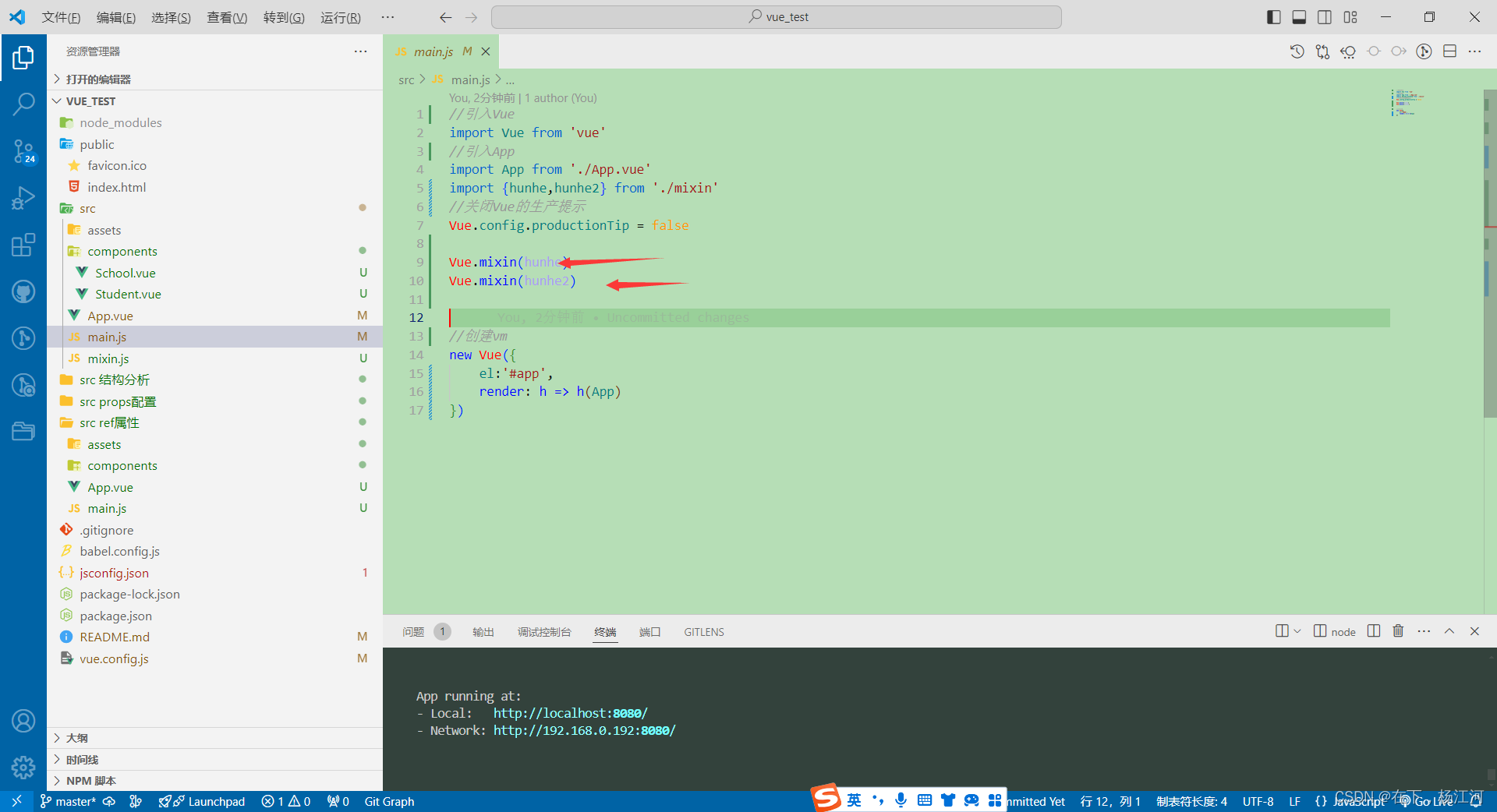Screen dimensions: 1497x812
Task: Open the 查看(V) menu
Action: click(x=227, y=17)
